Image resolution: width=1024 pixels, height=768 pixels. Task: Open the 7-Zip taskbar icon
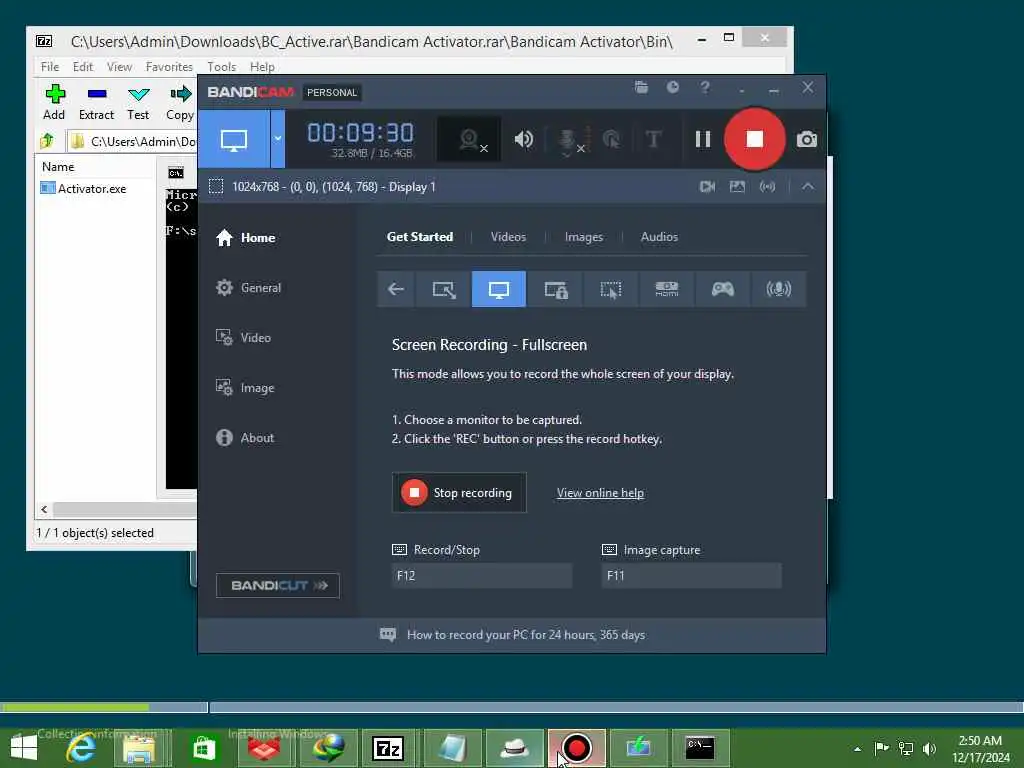[388, 748]
